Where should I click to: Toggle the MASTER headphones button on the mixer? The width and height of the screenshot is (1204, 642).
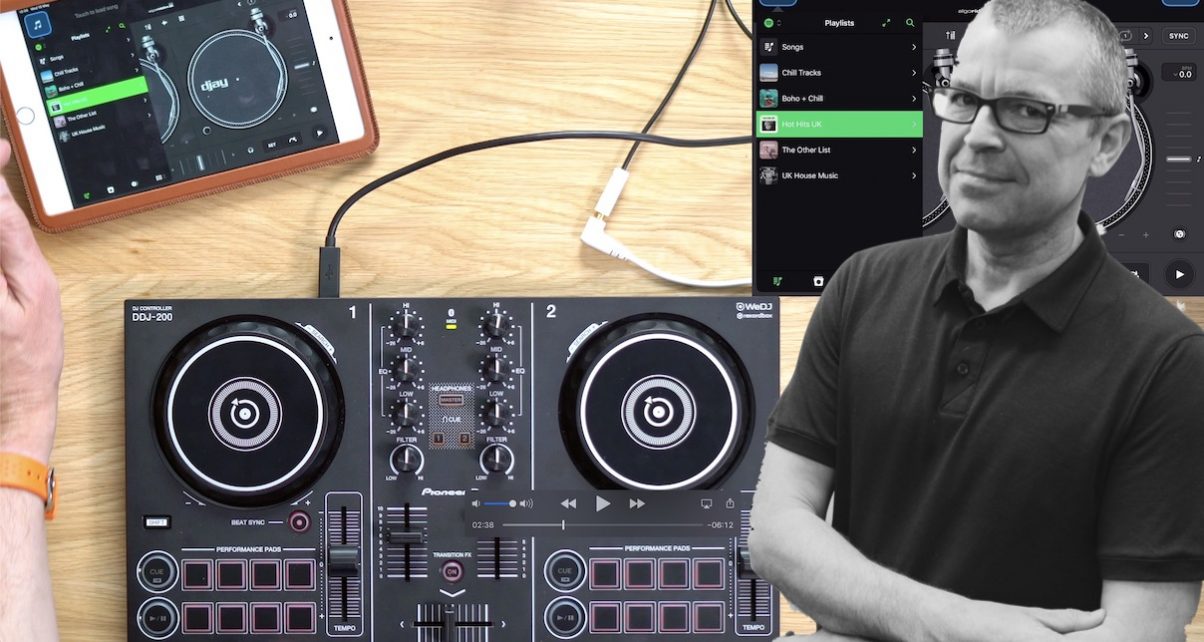pyautogui.click(x=450, y=400)
